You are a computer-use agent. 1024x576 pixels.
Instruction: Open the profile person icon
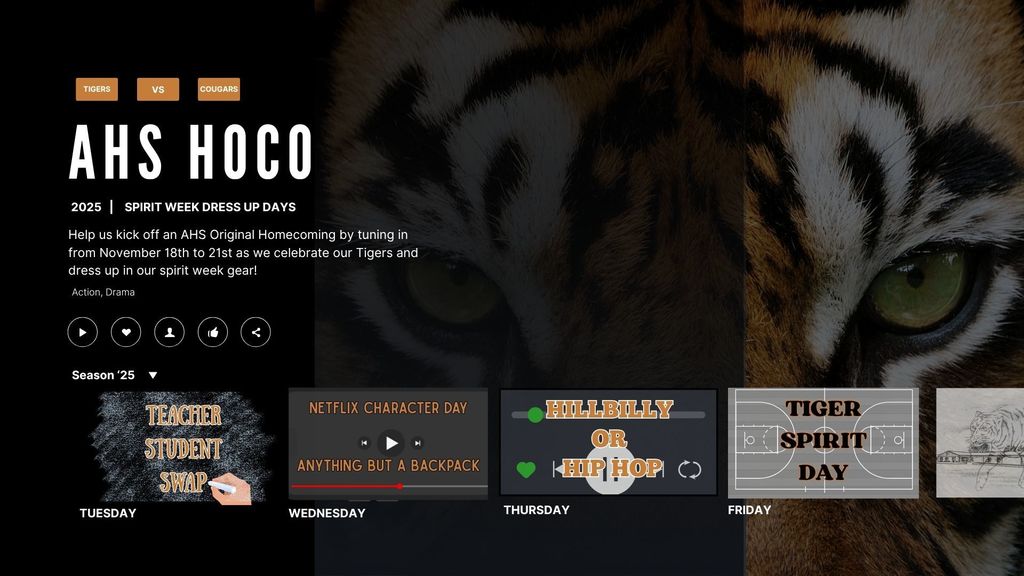(169, 332)
